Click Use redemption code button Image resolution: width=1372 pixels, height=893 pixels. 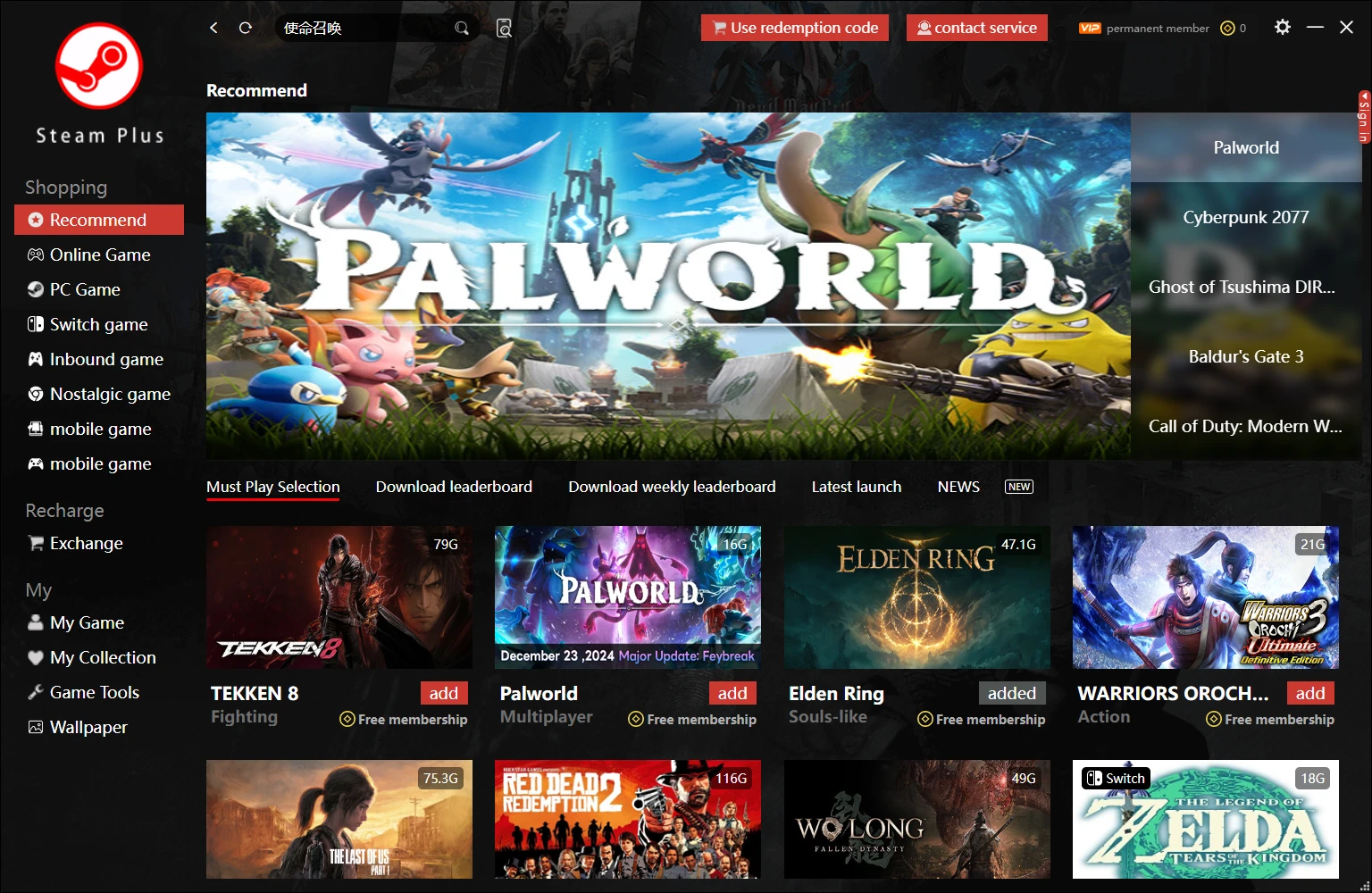794,28
